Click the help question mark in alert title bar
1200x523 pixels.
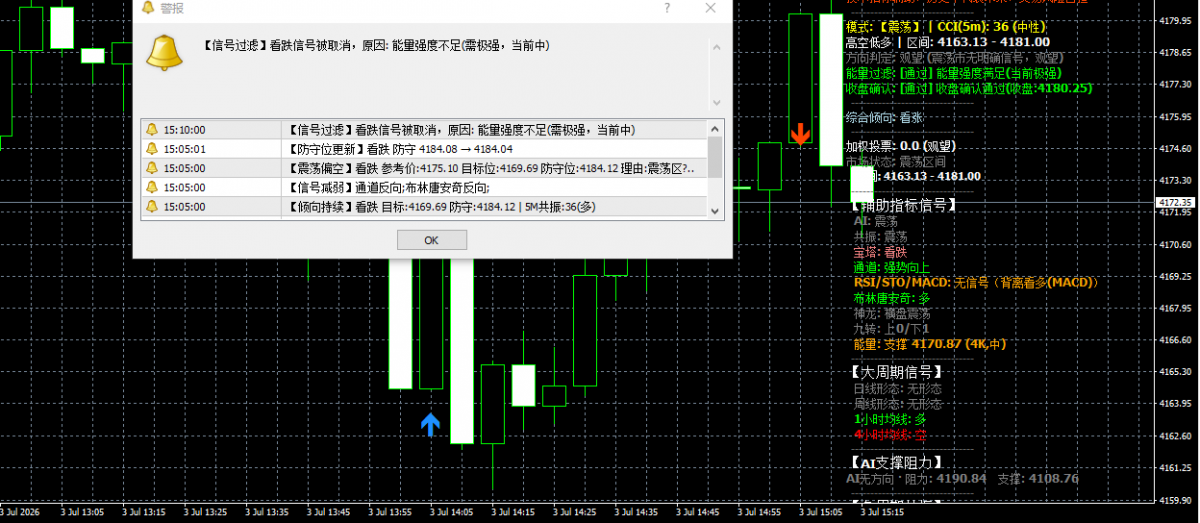667,8
